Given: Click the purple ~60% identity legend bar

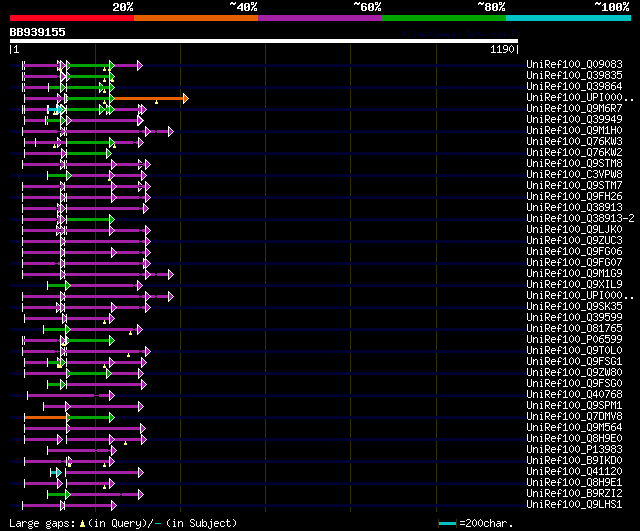Looking at the screenshot, I should 320,18.
